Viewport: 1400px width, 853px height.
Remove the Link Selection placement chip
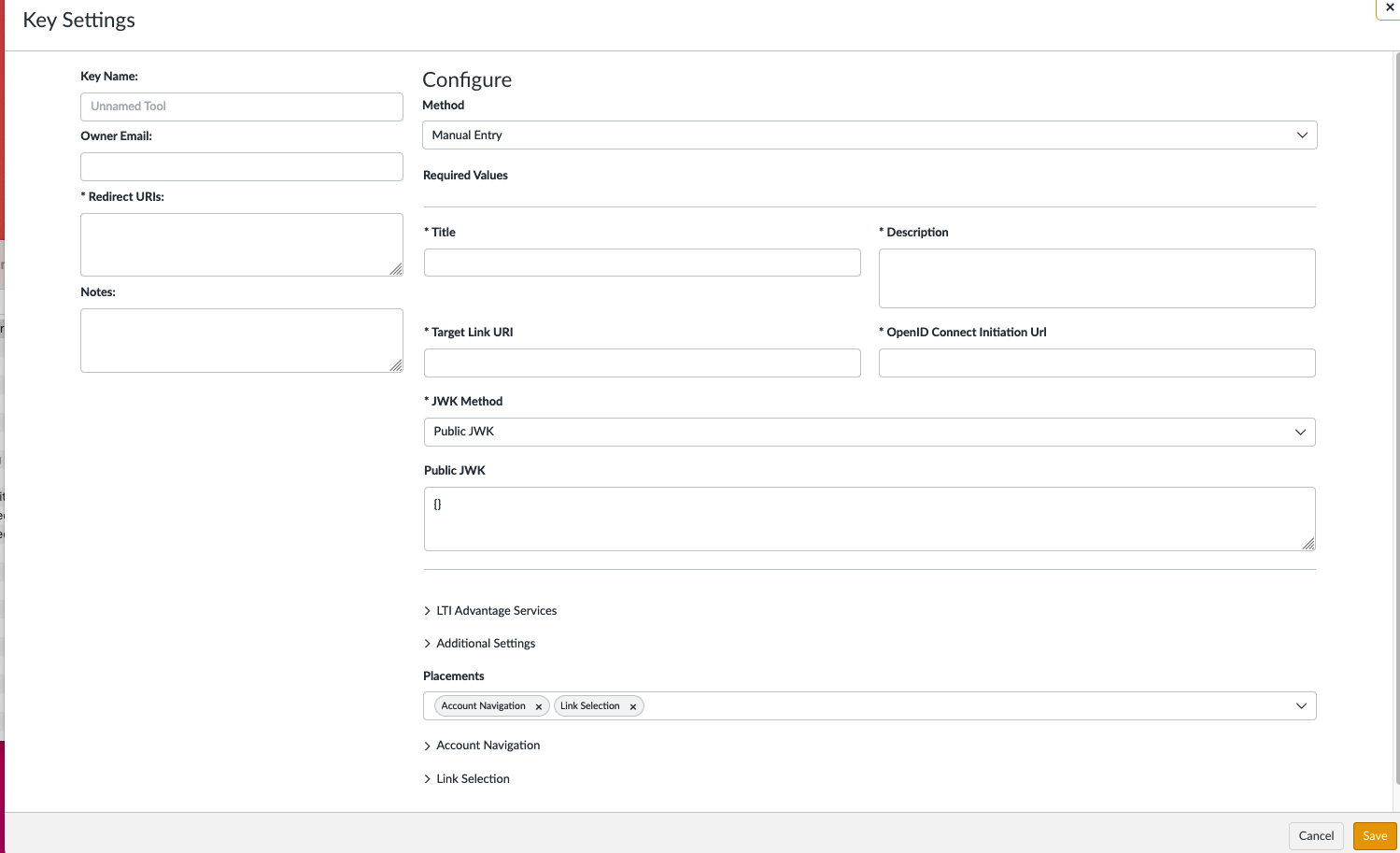click(x=633, y=705)
